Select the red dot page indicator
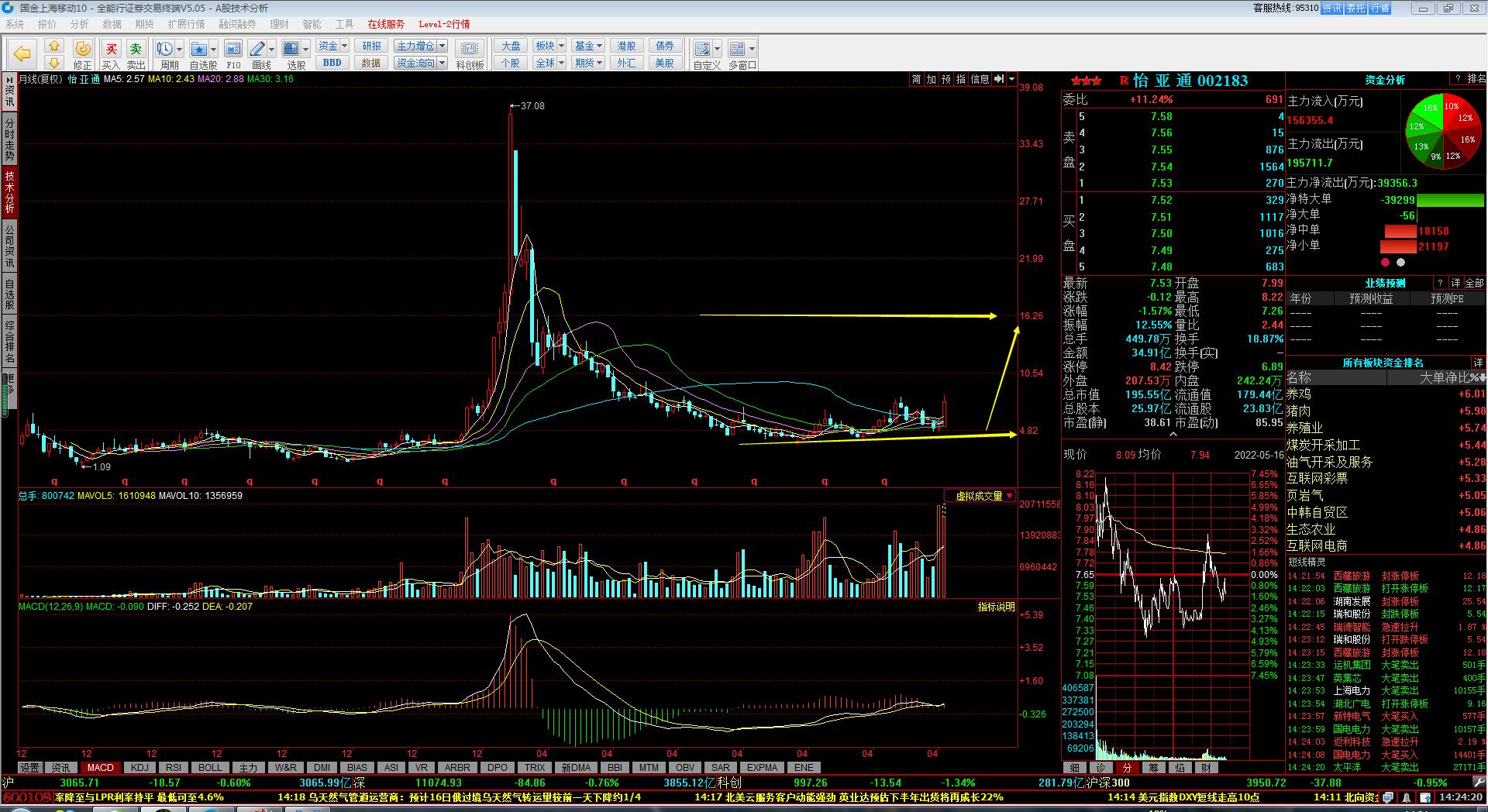1488x812 pixels. pos(1385,262)
